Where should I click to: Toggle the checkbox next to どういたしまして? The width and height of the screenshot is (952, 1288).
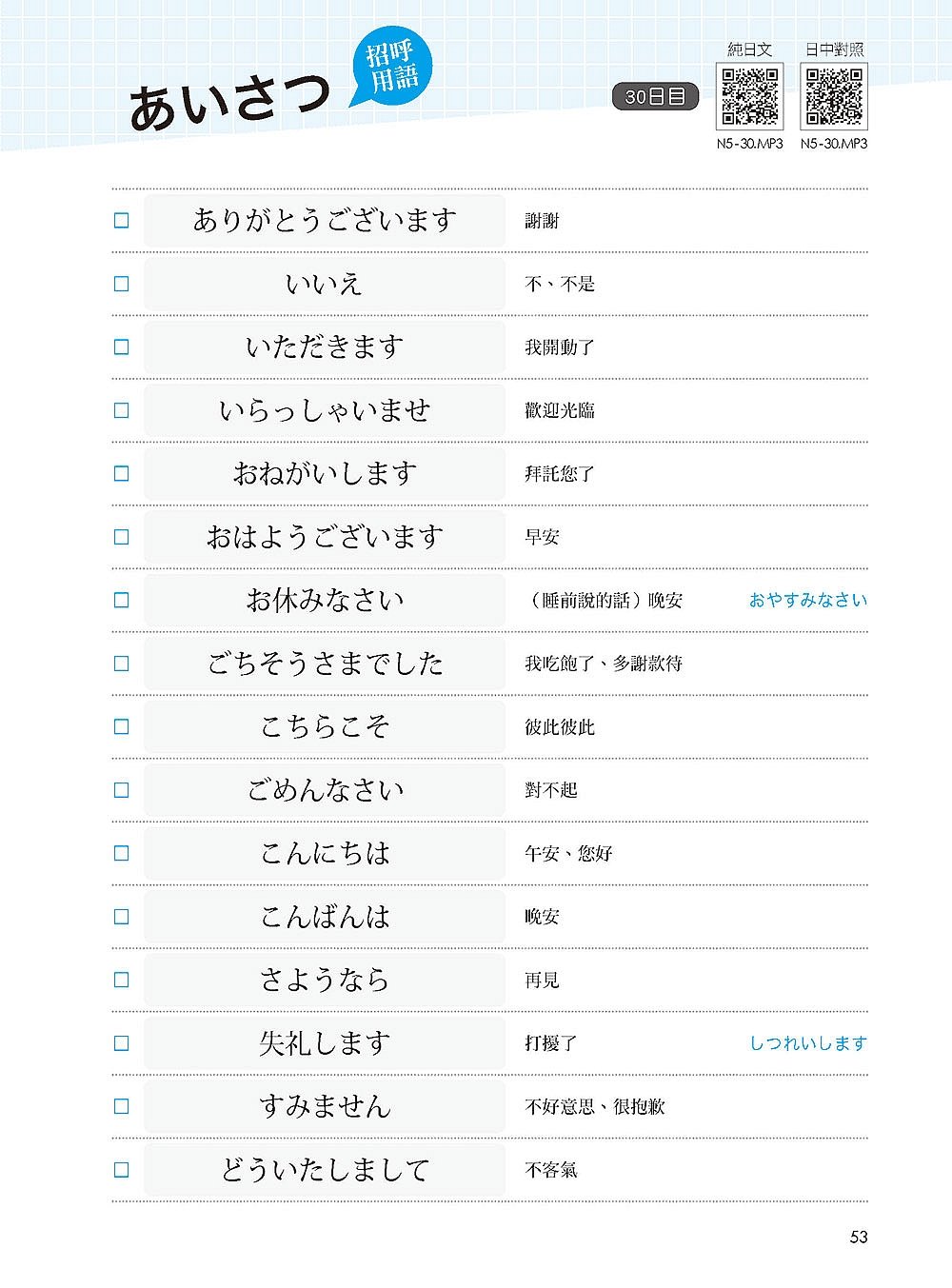pyautogui.click(x=122, y=1170)
